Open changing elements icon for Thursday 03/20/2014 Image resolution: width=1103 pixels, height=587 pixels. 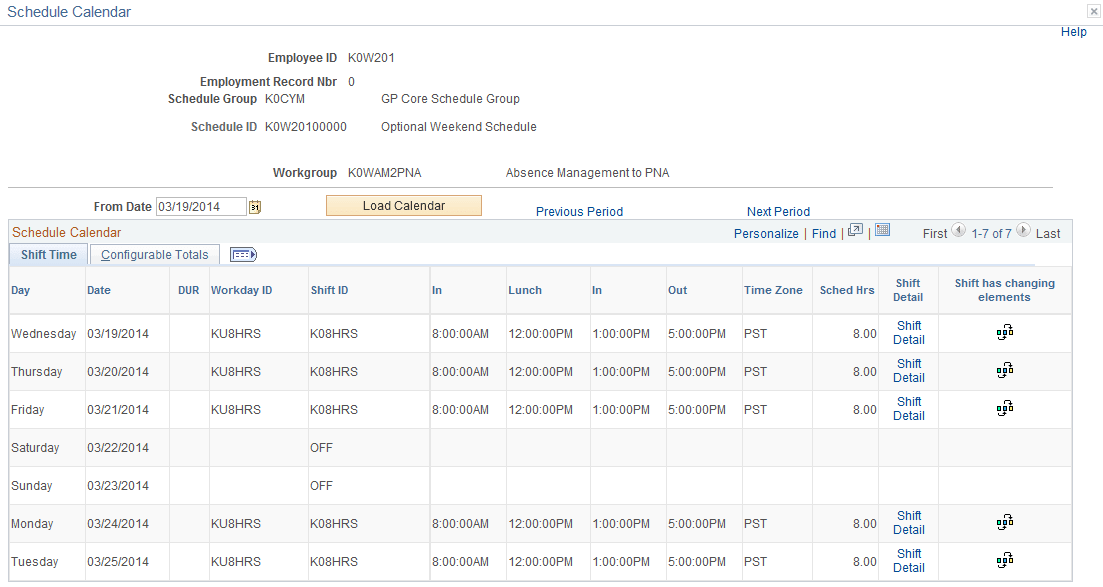[1005, 370]
